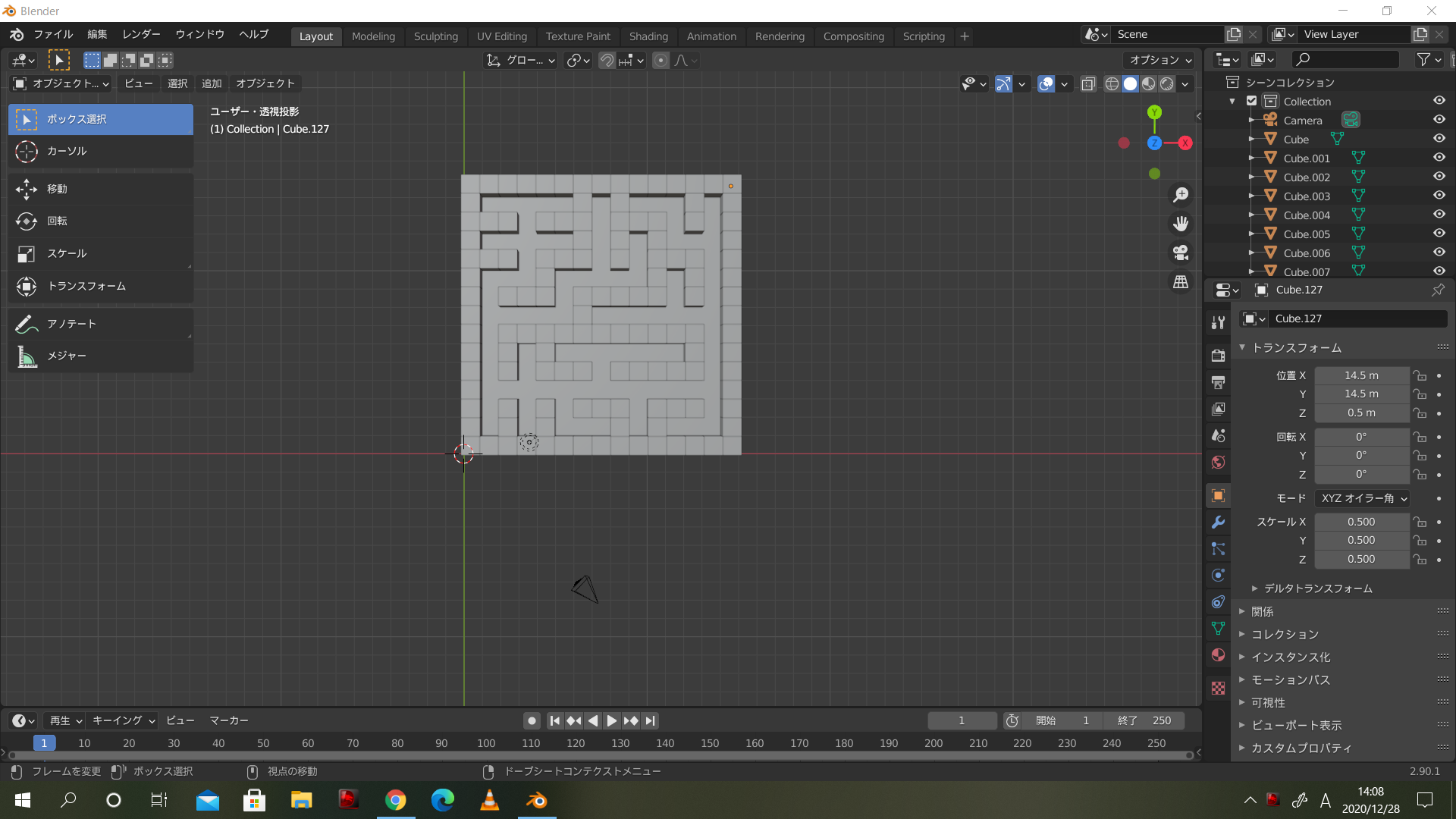Viewport: 1456px width, 819px height.
Task: Open Modifier properties with the wrench icon
Action: coord(1218,522)
